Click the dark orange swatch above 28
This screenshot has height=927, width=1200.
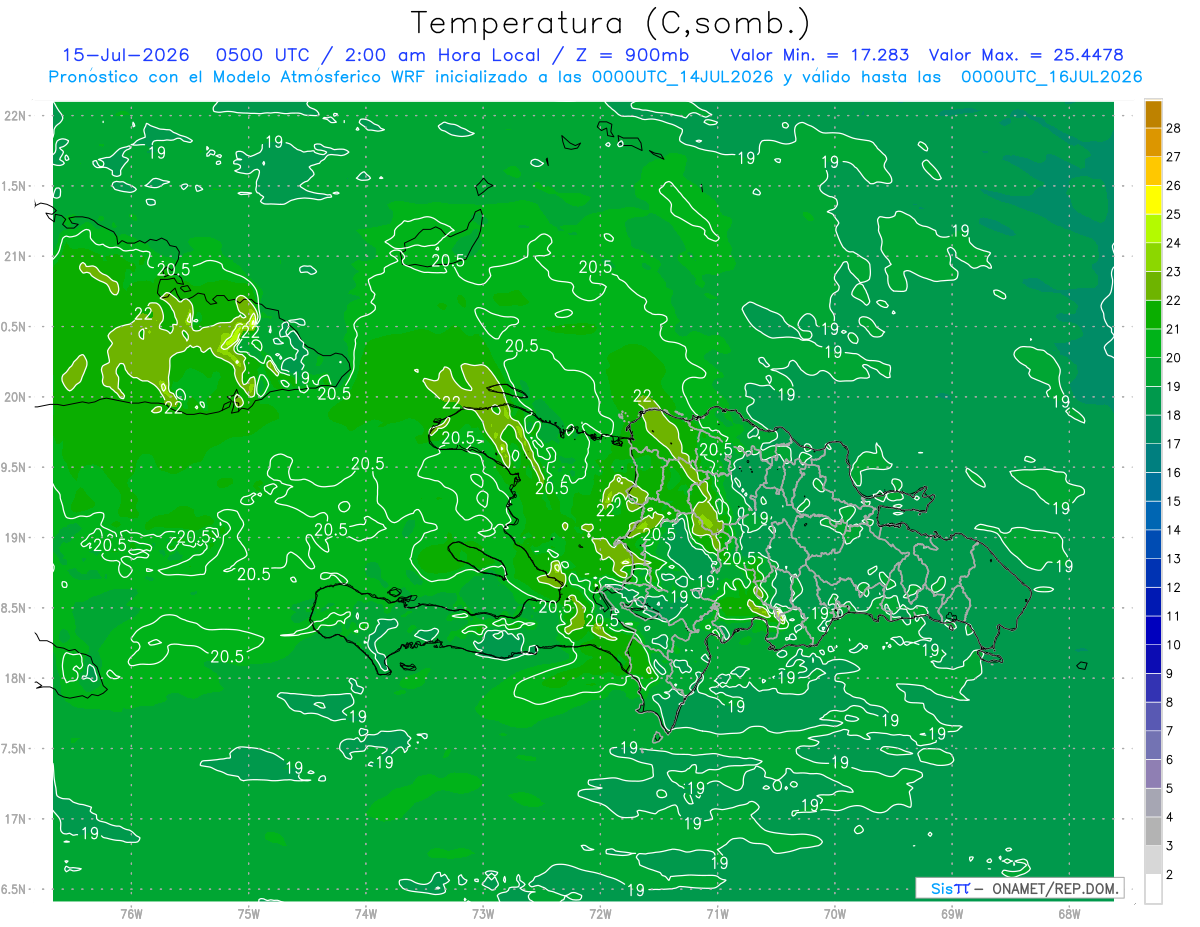tap(1153, 114)
